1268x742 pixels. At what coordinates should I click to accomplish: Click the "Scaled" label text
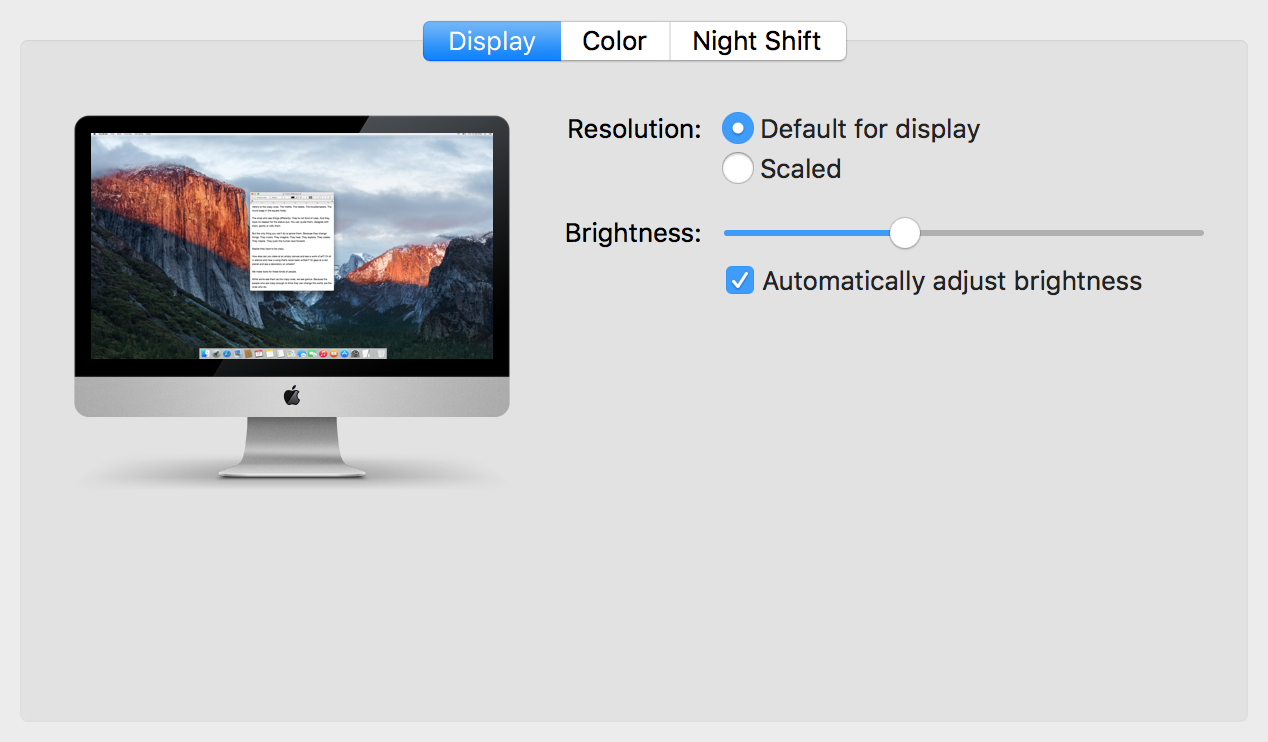coord(800,169)
